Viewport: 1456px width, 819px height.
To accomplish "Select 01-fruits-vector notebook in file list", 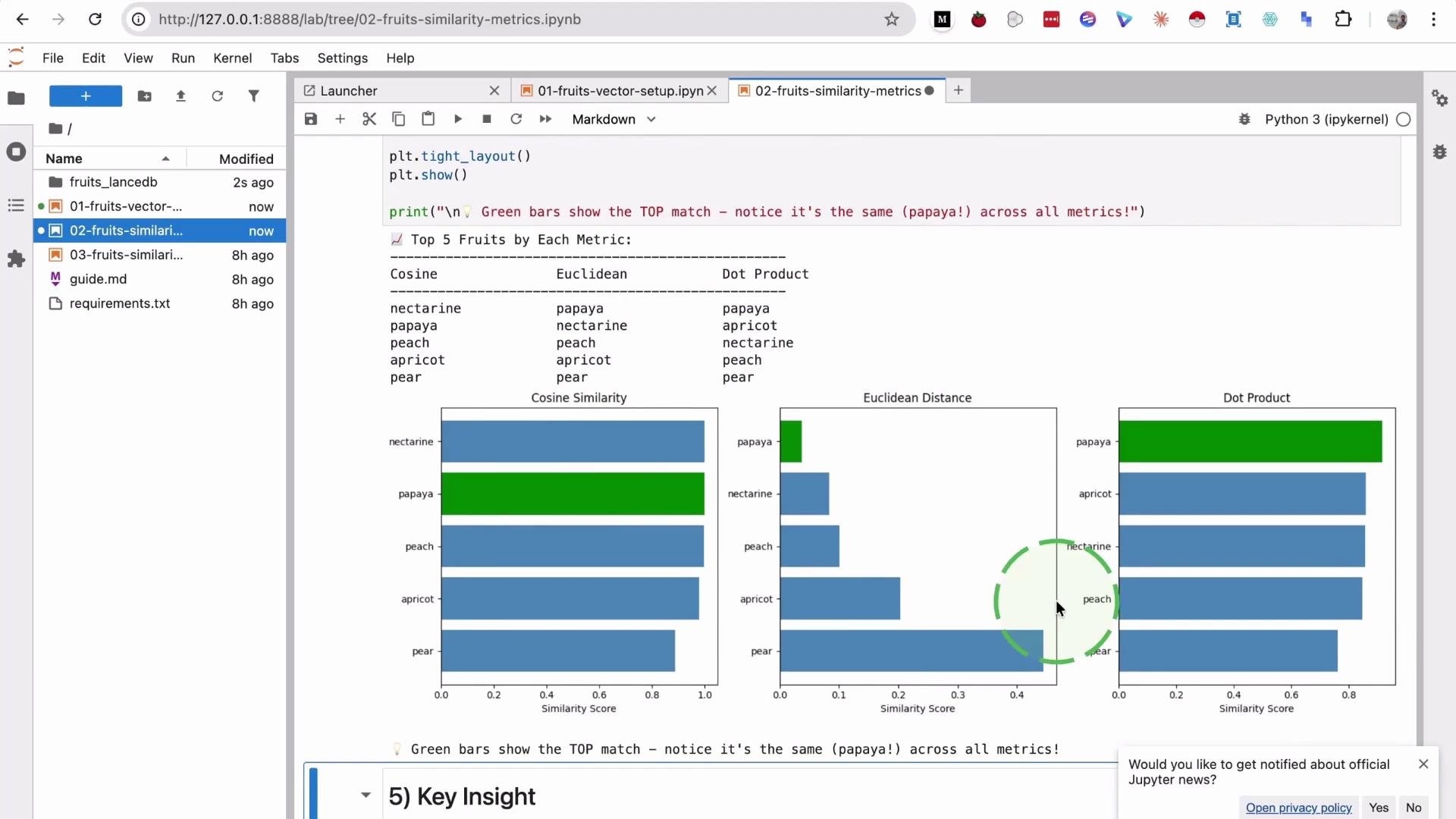I will click(159, 206).
